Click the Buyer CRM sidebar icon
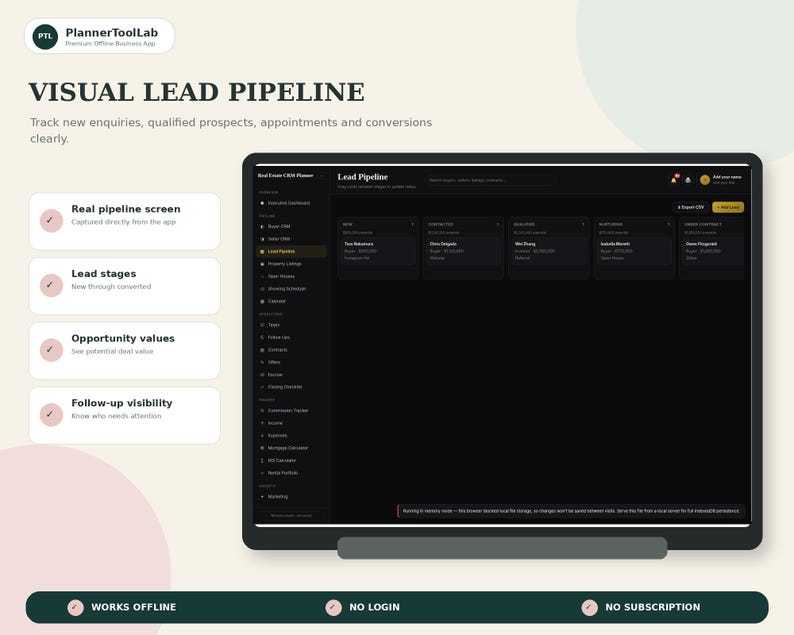The image size is (794, 635). click(x=262, y=226)
